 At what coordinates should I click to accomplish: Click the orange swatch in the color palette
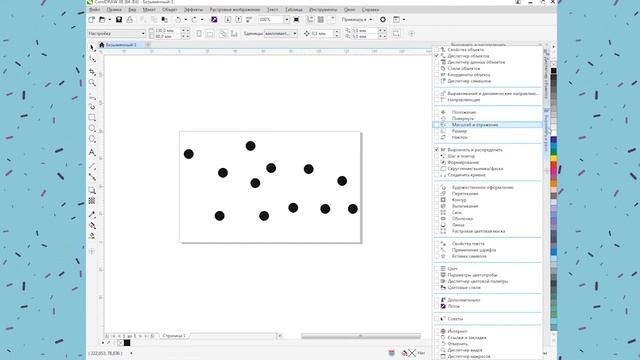click(x=553, y=184)
